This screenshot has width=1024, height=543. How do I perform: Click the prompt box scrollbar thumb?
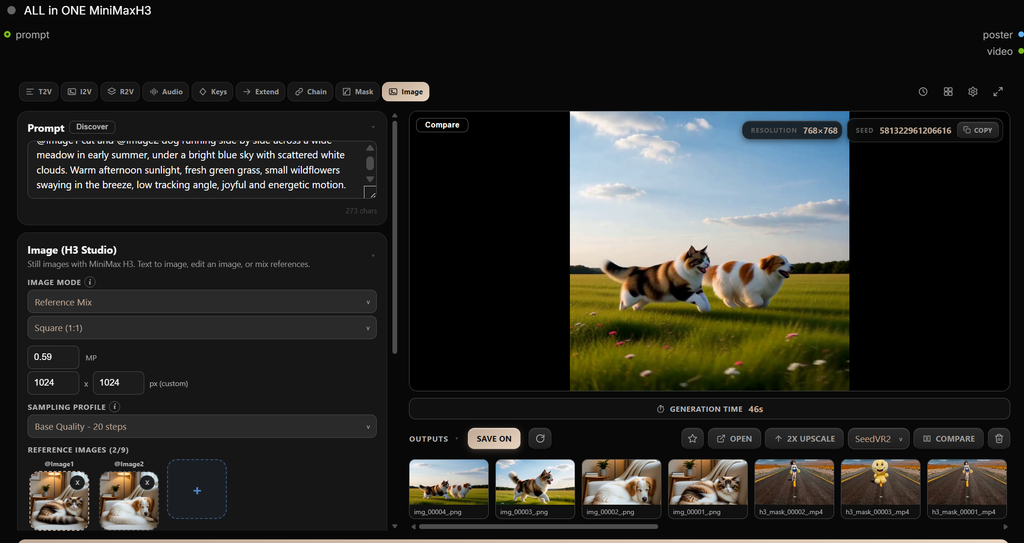pyautogui.click(x=370, y=163)
